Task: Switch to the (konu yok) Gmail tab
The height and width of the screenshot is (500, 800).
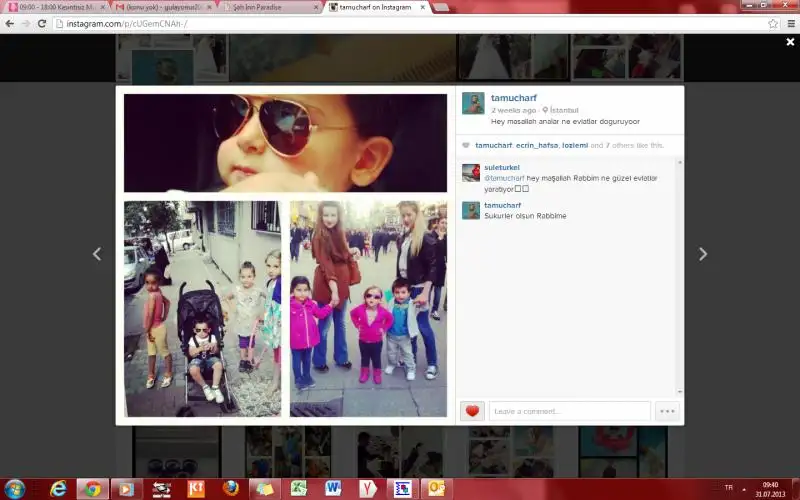Action: coord(162,7)
